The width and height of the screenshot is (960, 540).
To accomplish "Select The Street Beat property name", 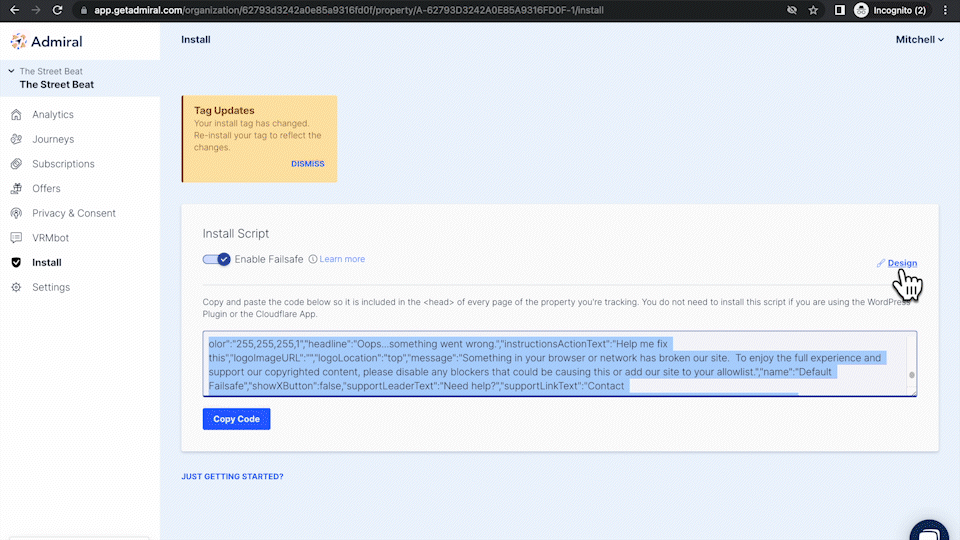I will 56,84.
